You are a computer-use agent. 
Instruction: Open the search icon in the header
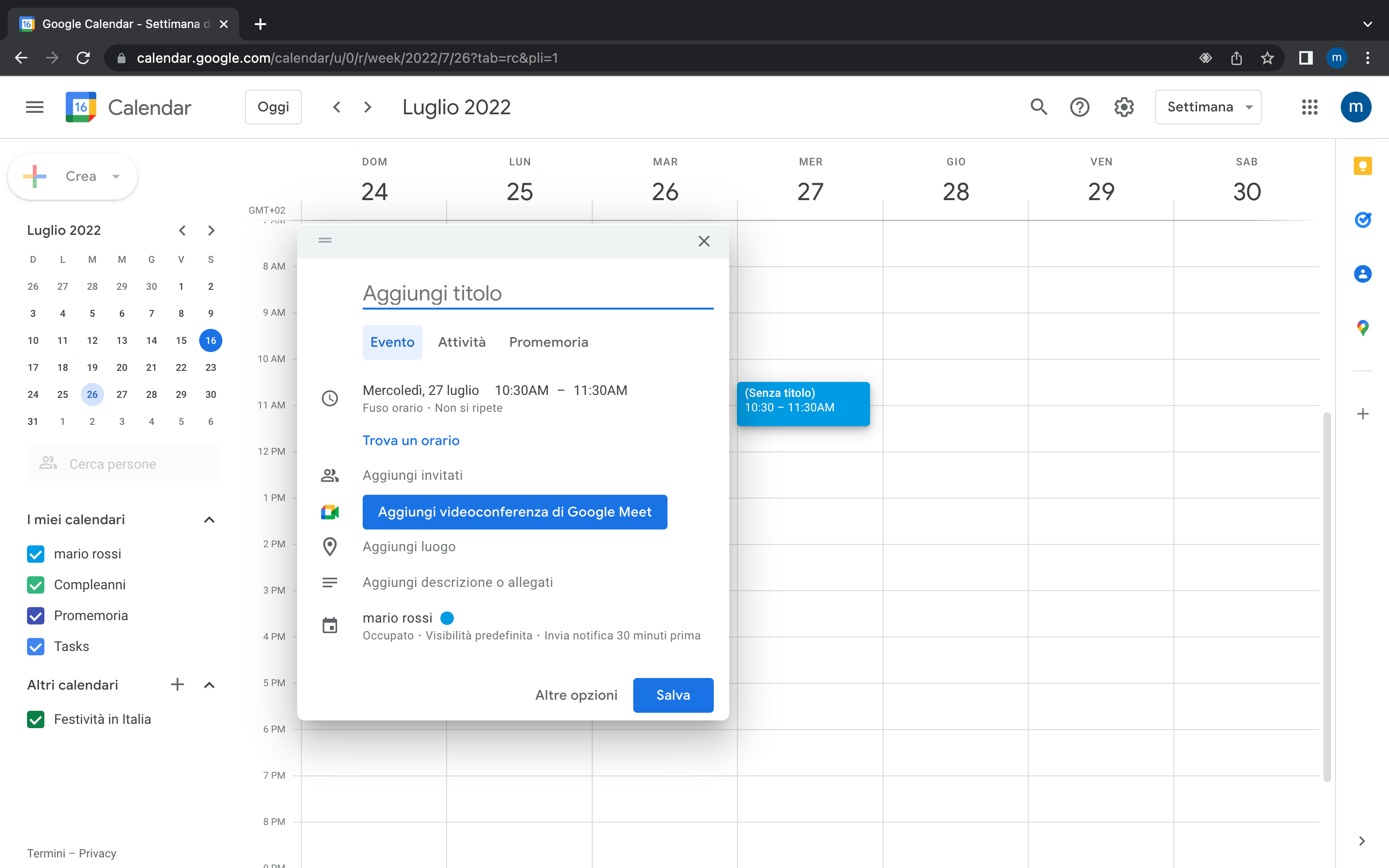[1038, 107]
